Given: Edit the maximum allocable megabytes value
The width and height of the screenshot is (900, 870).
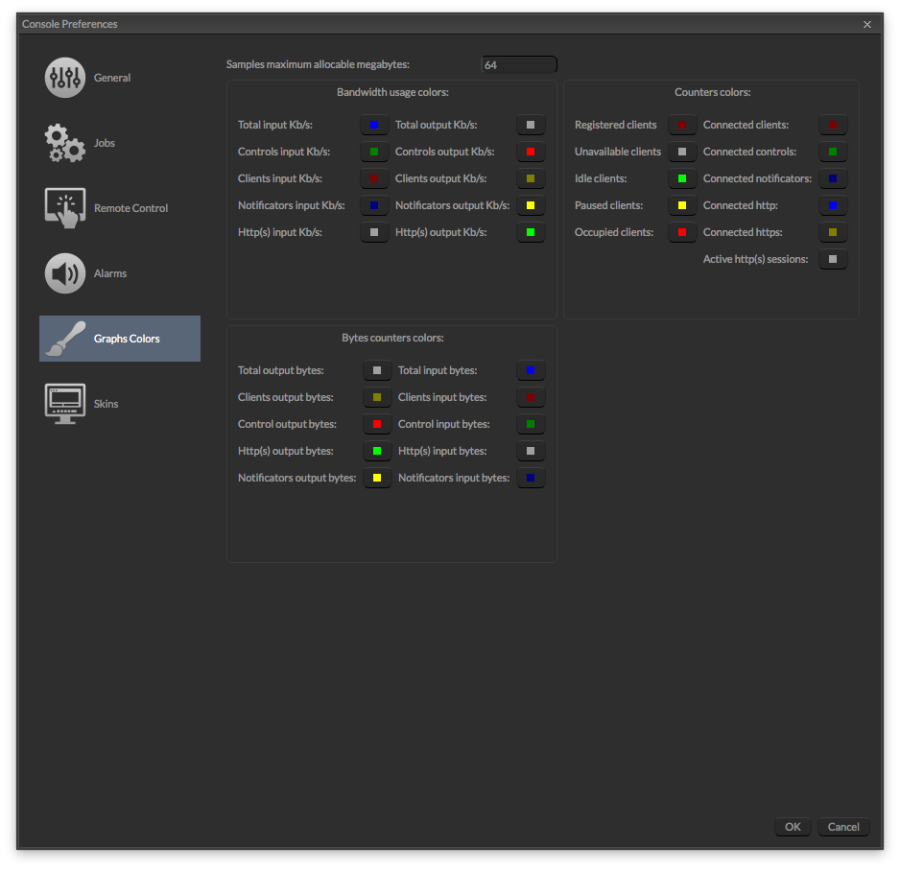Looking at the screenshot, I should point(519,64).
